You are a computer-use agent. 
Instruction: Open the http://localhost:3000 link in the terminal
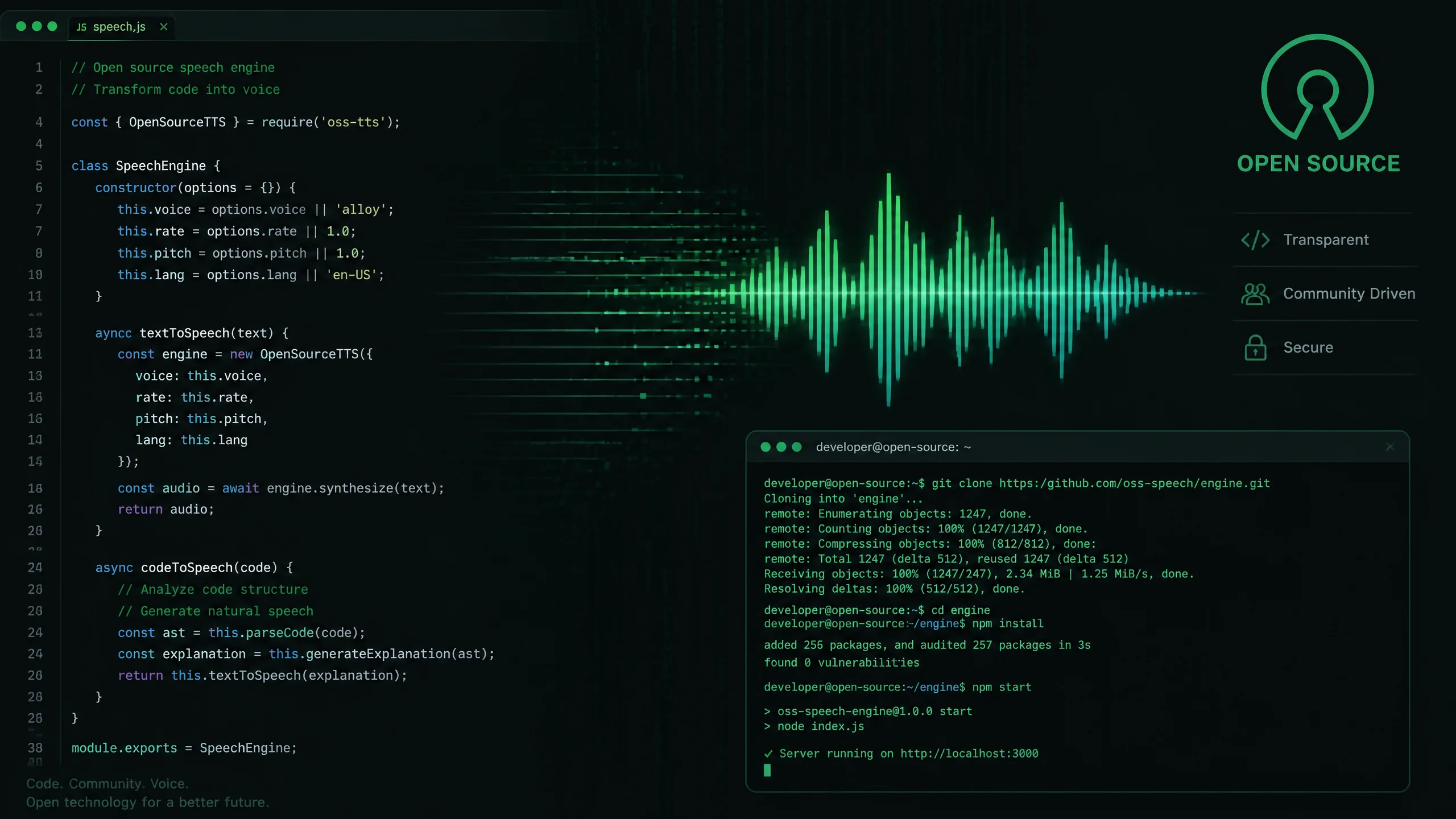coord(969,754)
